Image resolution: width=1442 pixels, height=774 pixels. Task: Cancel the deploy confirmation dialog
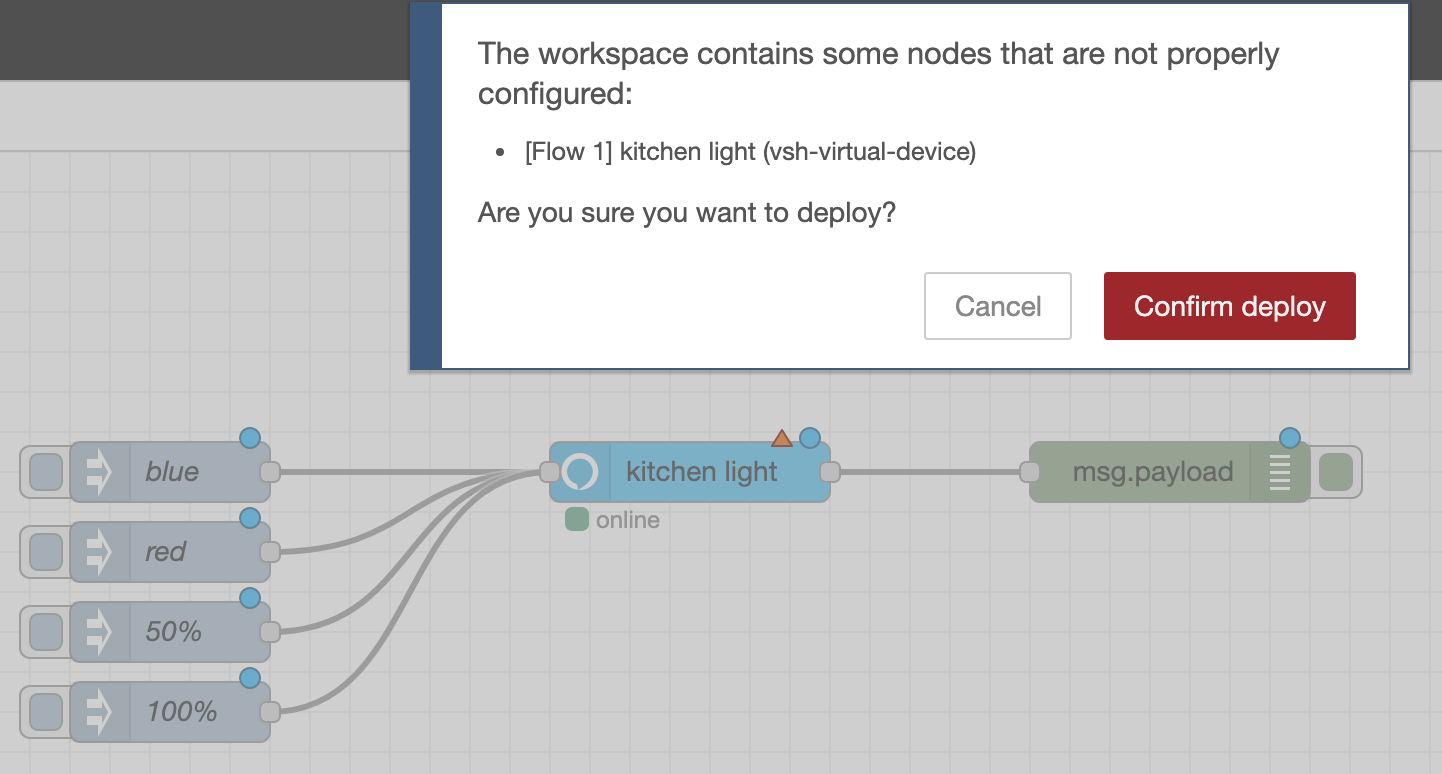pyautogui.click(x=997, y=306)
